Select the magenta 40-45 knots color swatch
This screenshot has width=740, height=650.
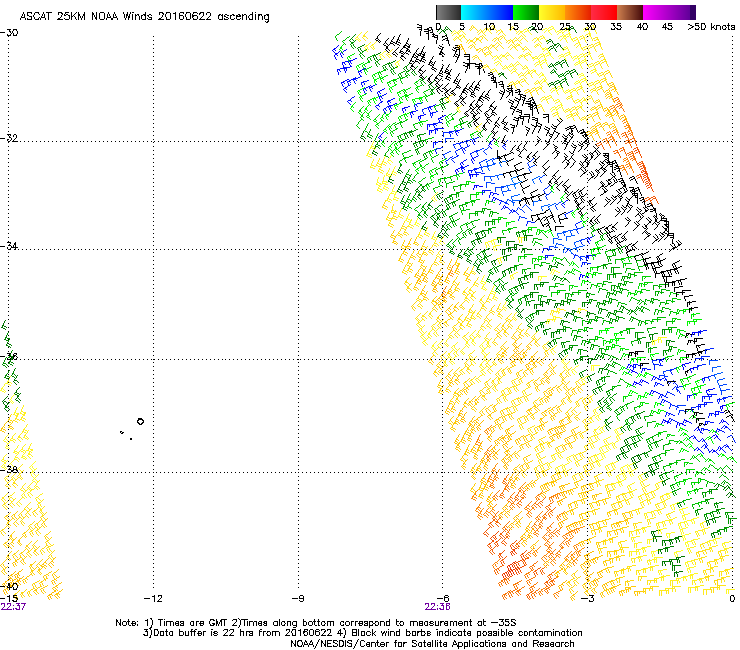pyautogui.click(x=656, y=12)
